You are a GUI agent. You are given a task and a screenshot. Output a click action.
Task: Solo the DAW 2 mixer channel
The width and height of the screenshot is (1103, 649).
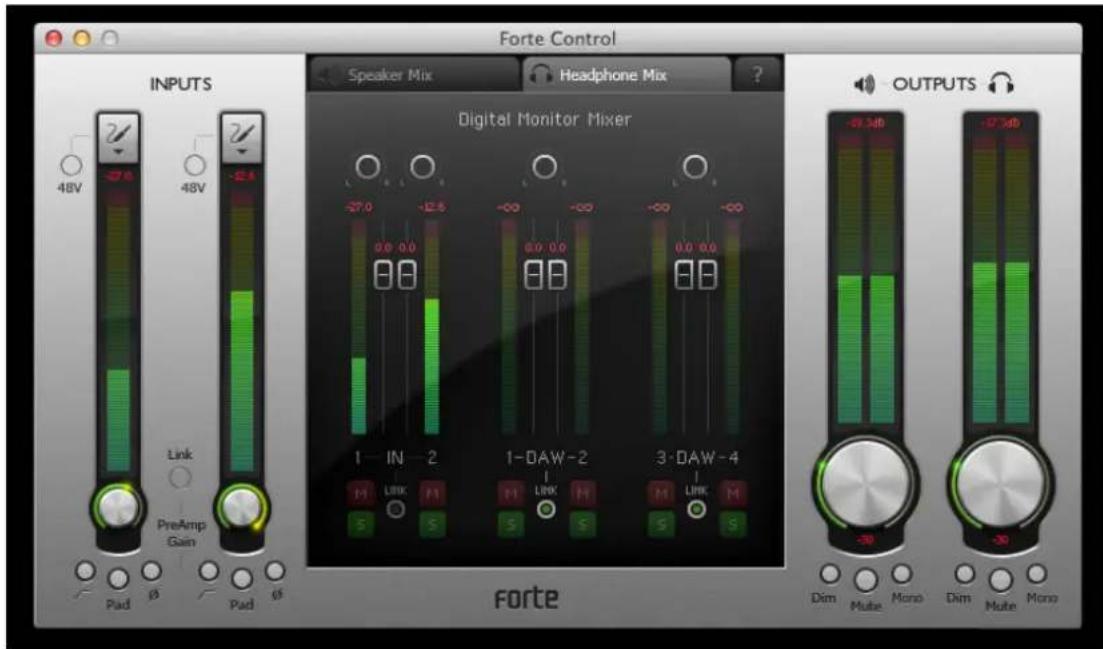tap(582, 525)
